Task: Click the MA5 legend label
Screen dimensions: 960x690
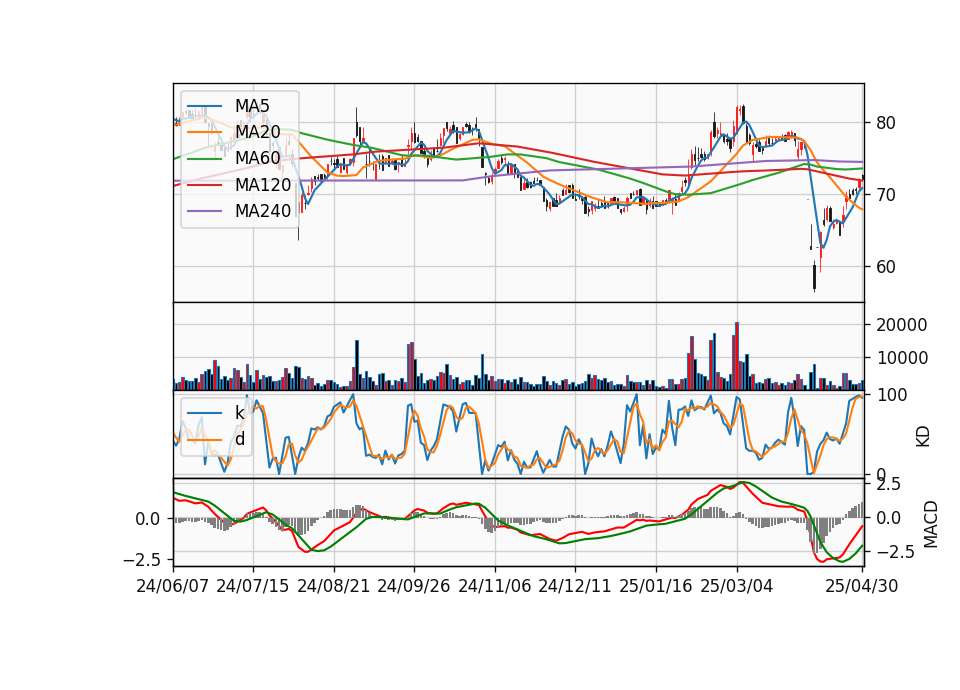Action: pos(252,106)
